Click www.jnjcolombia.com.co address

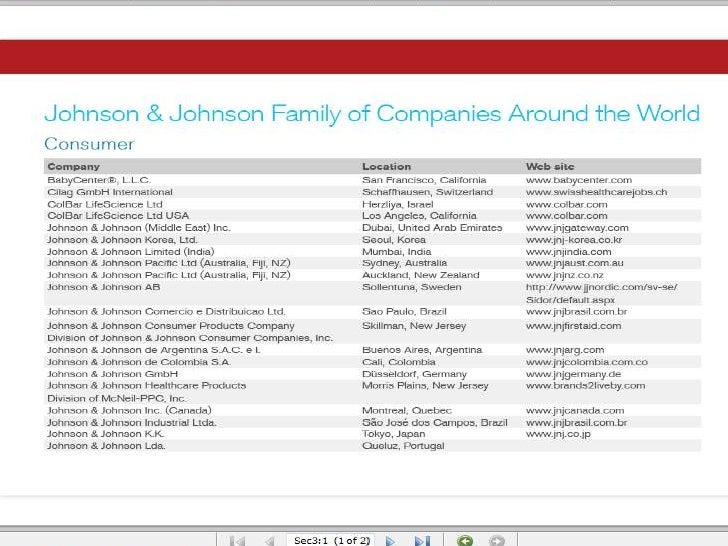(586, 362)
